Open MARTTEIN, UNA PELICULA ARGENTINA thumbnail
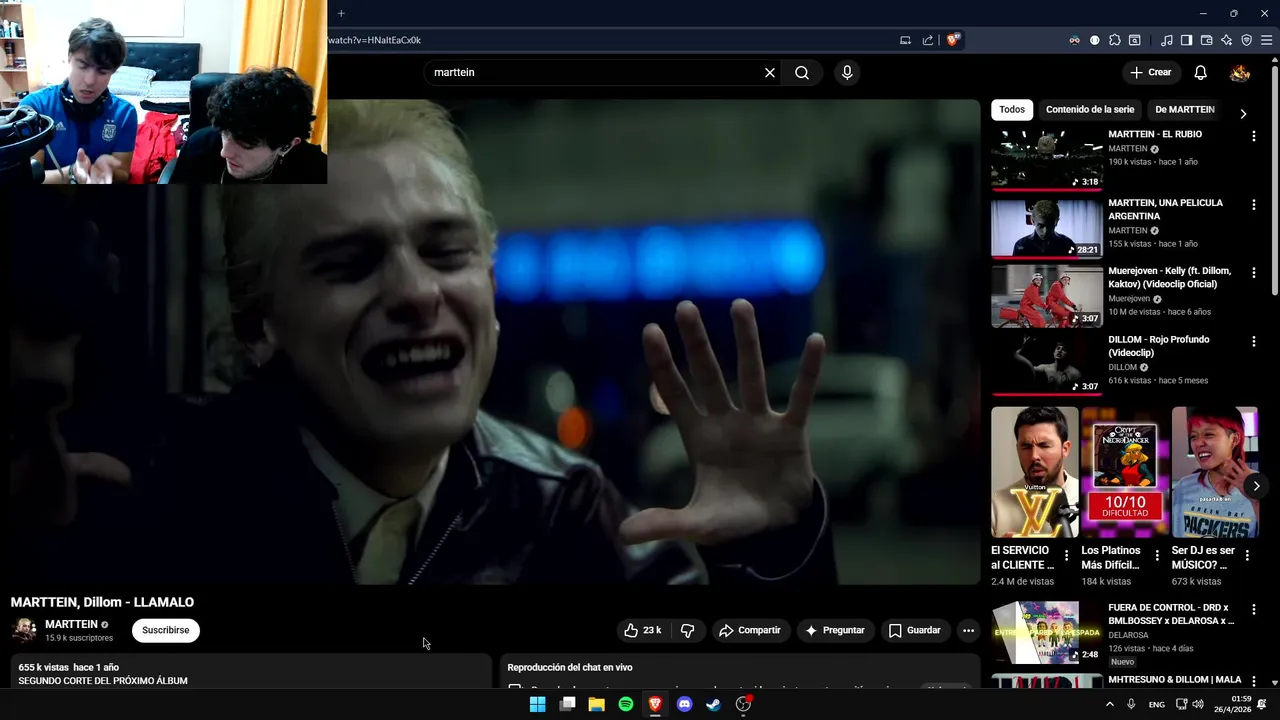 click(1047, 227)
